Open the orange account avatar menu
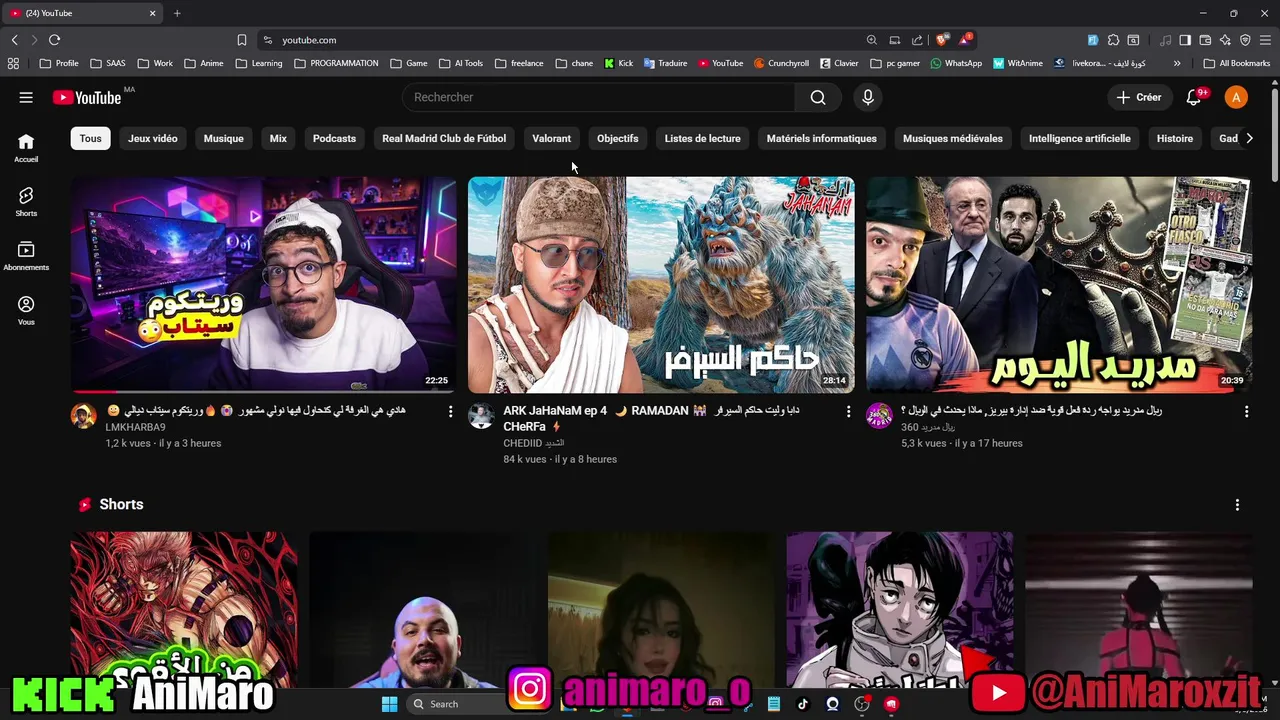The height and width of the screenshot is (720, 1280). click(x=1237, y=97)
